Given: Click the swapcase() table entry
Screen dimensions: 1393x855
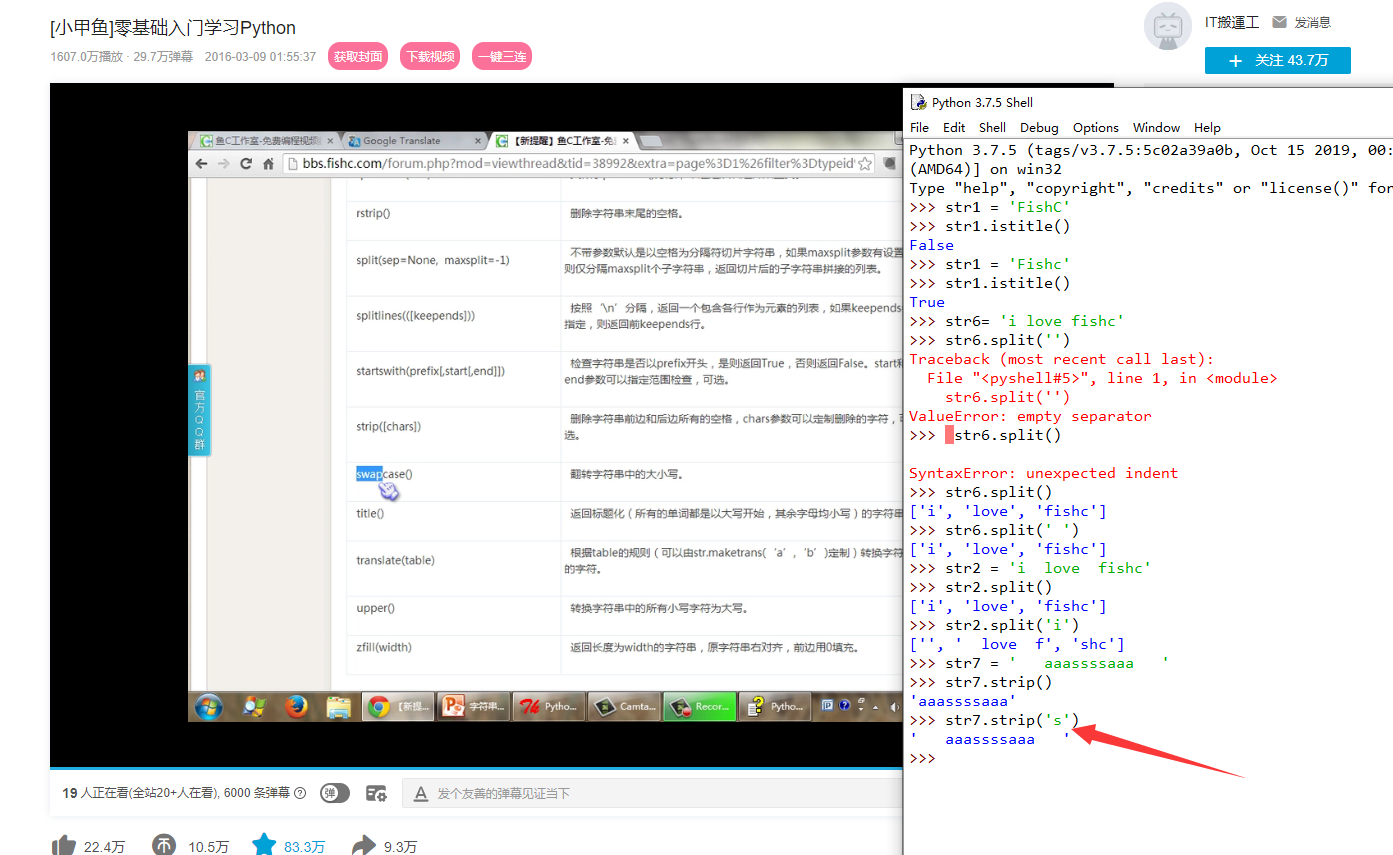Looking at the screenshot, I should [x=384, y=474].
